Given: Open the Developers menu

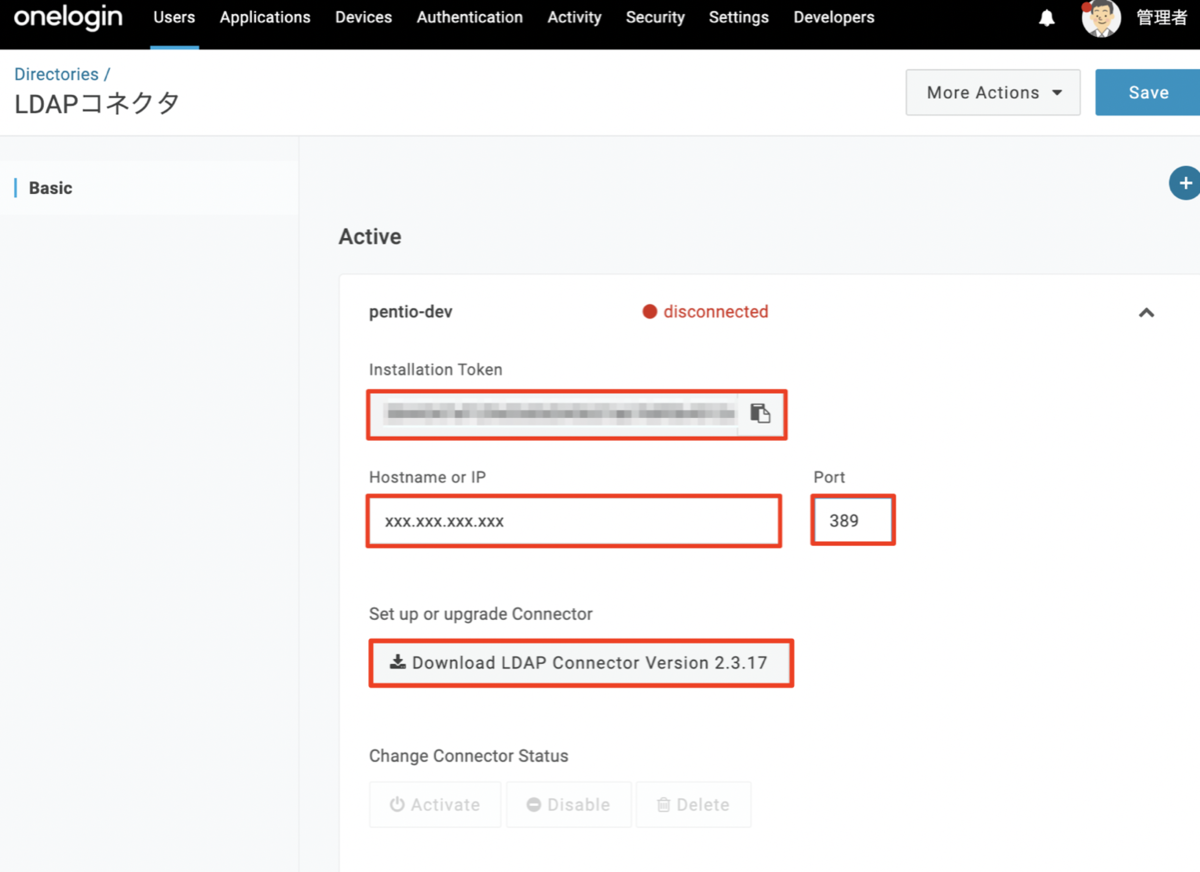Looking at the screenshot, I should pyautogui.click(x=833, y=18).
